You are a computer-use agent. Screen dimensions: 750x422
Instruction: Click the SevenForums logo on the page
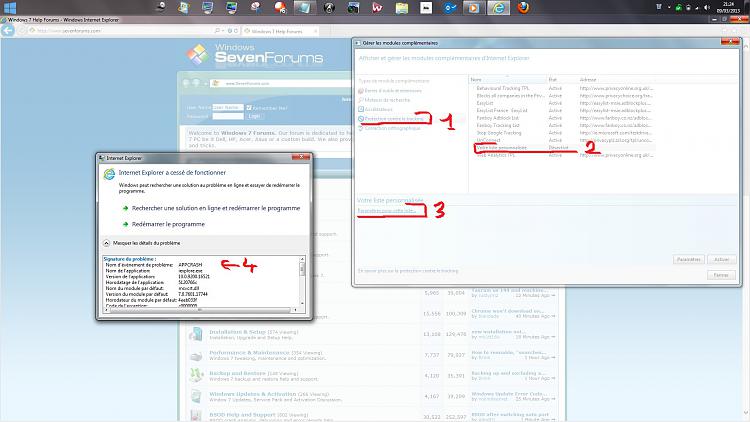pos(255,54)
